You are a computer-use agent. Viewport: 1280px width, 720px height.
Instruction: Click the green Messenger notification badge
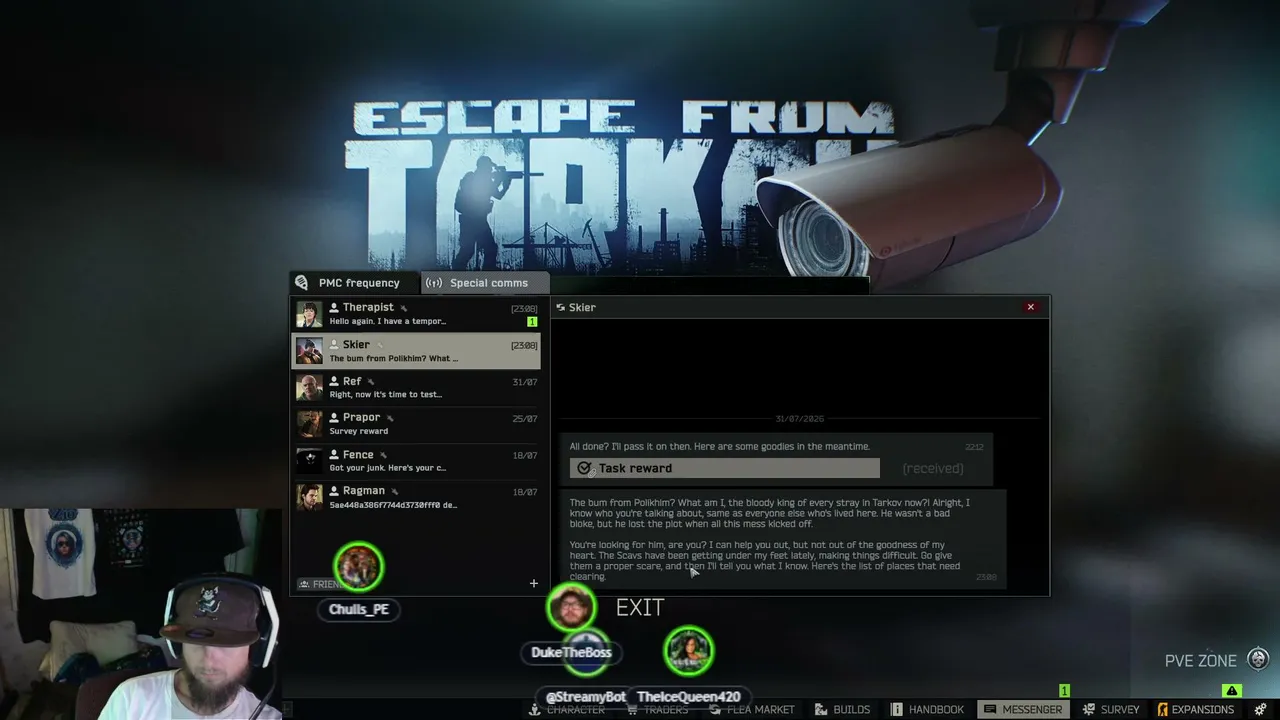point(1064,691)
